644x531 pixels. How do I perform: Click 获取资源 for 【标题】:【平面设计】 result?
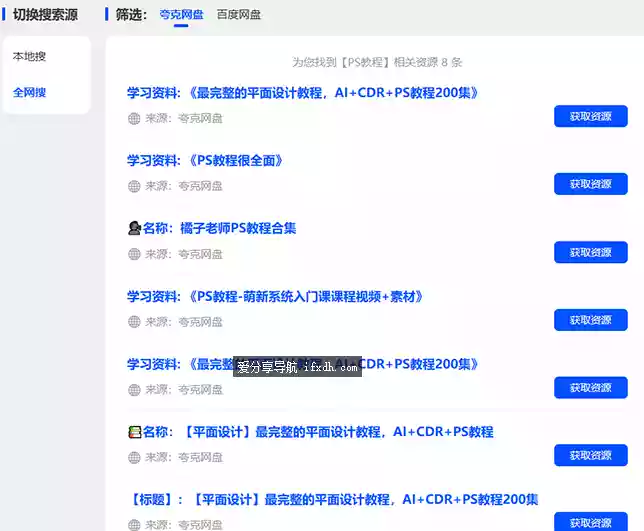[591, 522]
